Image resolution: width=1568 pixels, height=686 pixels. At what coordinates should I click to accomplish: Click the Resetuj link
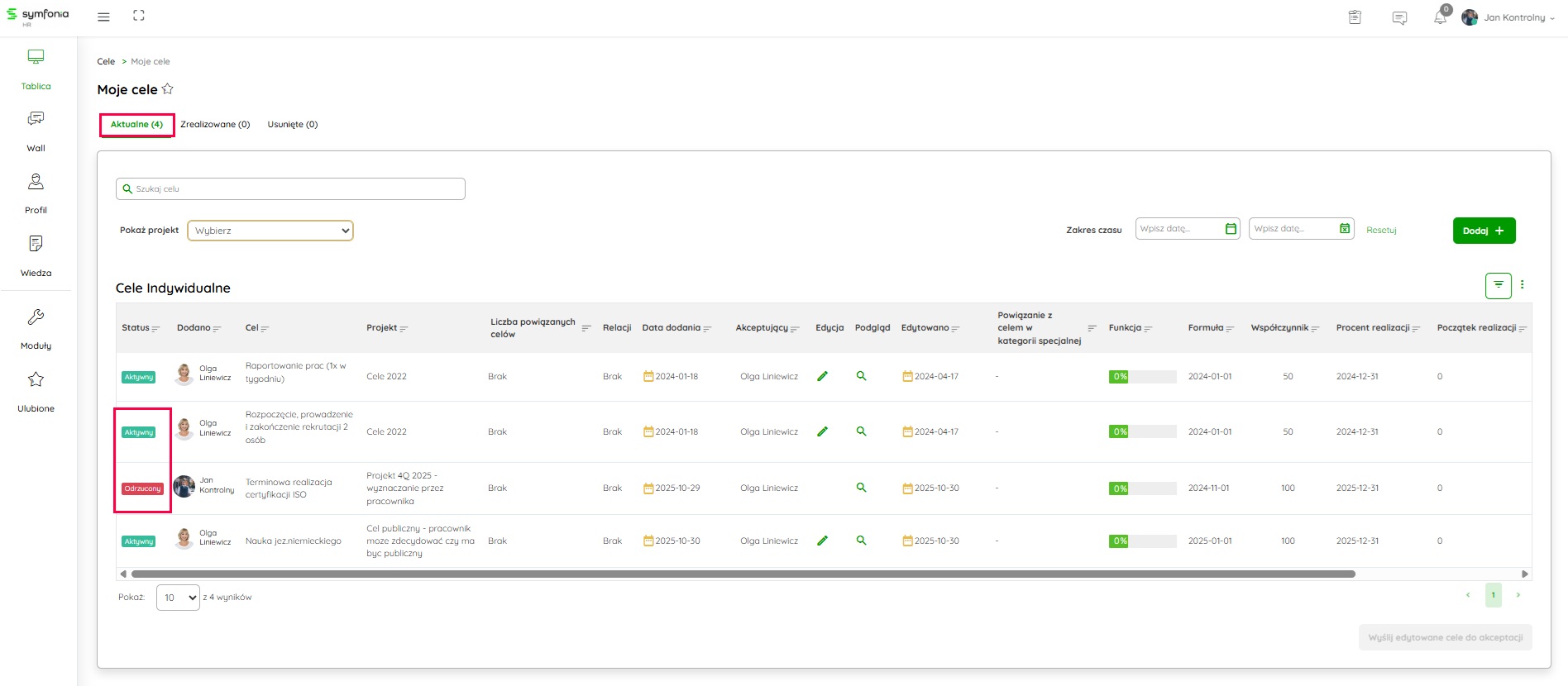click(1381, 231)
